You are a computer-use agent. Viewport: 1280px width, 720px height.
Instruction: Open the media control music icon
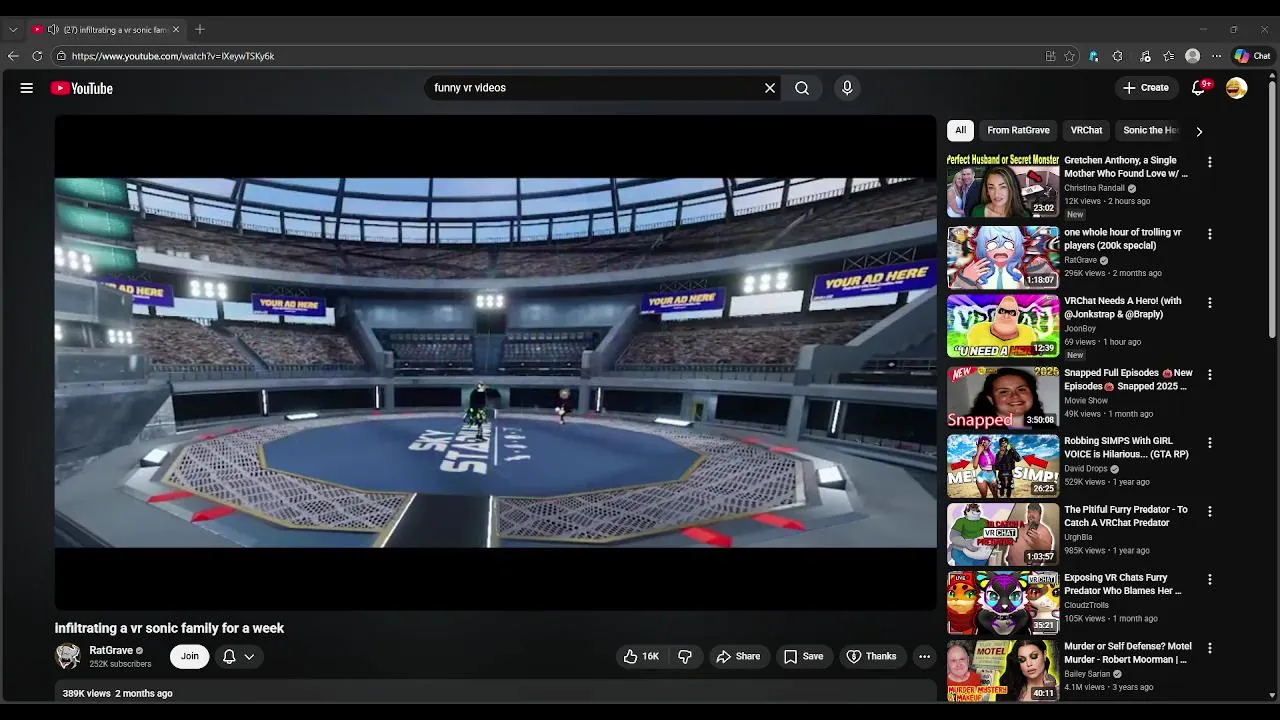pos(1145,56)
